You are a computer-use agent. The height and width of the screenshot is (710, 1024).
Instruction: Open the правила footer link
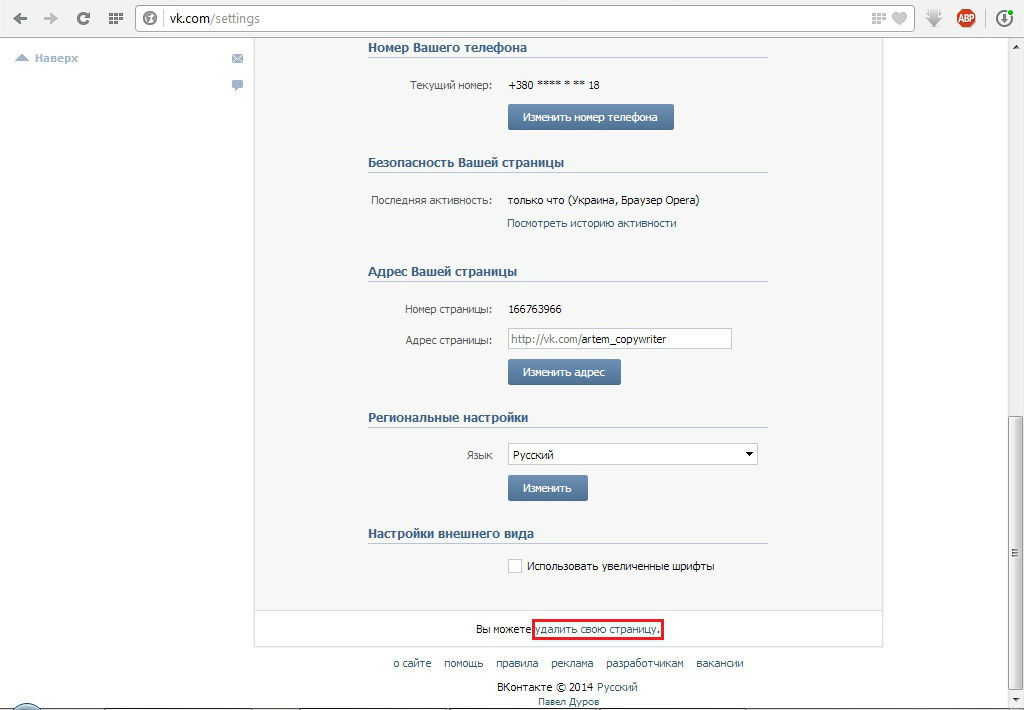point(517,664)
